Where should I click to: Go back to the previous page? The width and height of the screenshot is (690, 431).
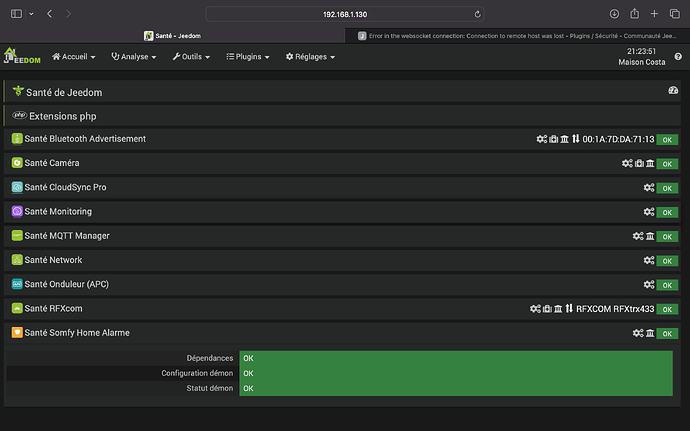tap(50, 14)
